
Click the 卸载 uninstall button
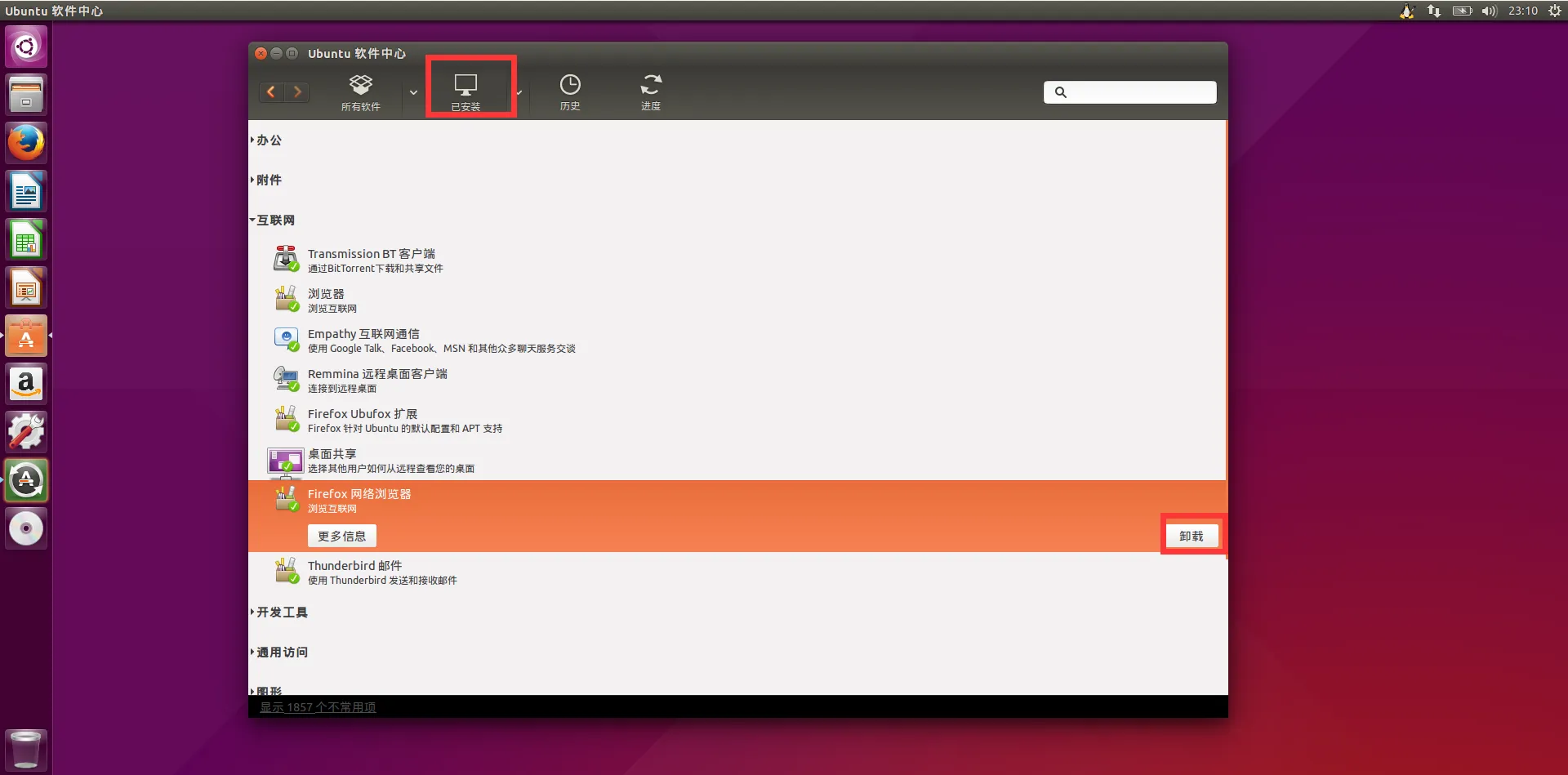pos(1192,536)
